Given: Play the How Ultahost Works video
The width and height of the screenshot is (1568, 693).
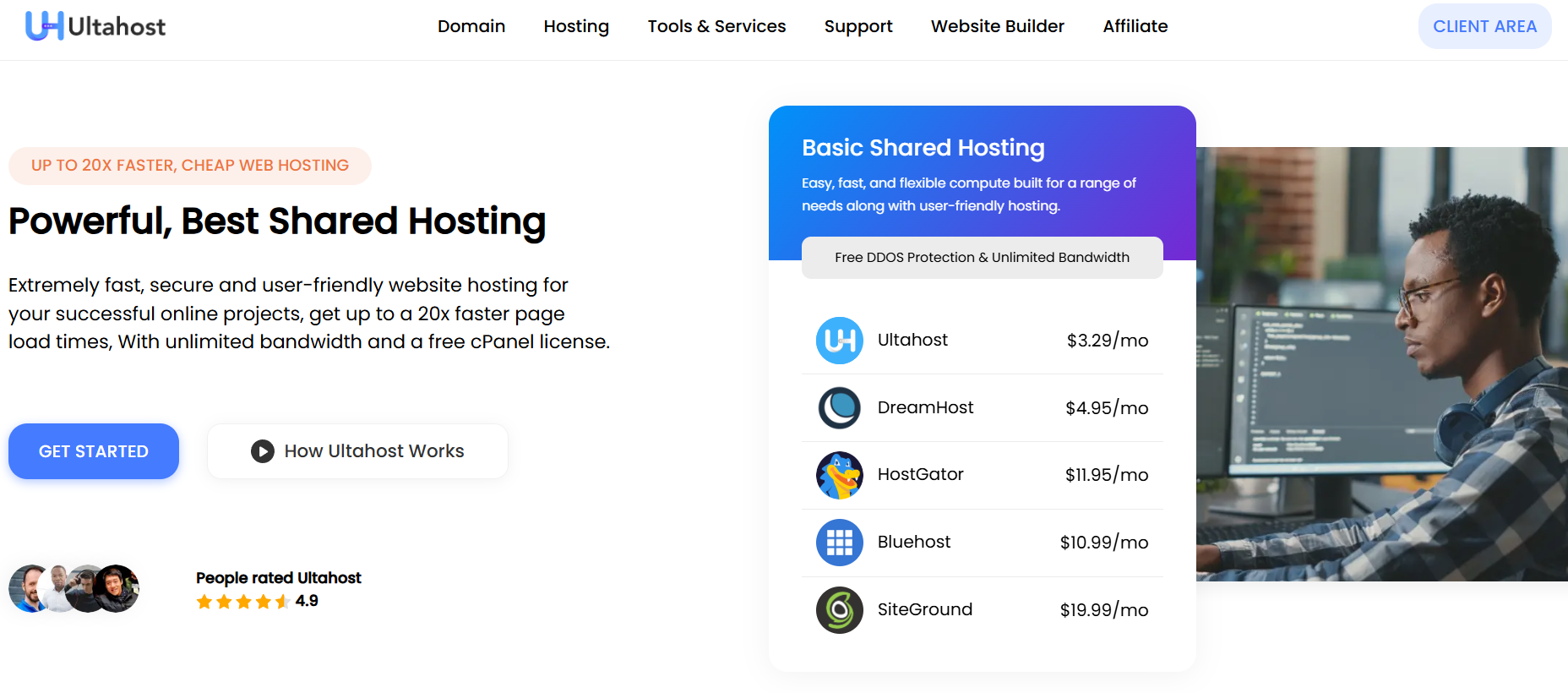Looking at the screenshot, I should 357,451.
